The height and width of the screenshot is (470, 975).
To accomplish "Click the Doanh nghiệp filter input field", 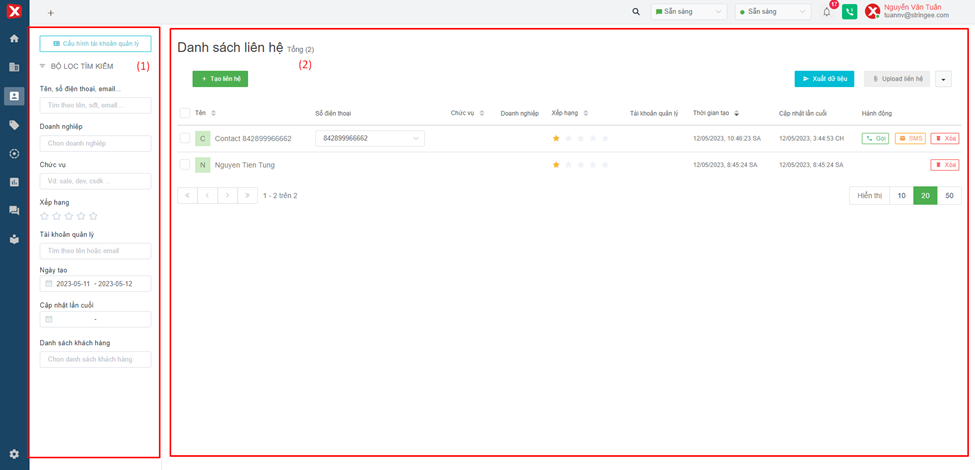I will (x=95, y=144).
